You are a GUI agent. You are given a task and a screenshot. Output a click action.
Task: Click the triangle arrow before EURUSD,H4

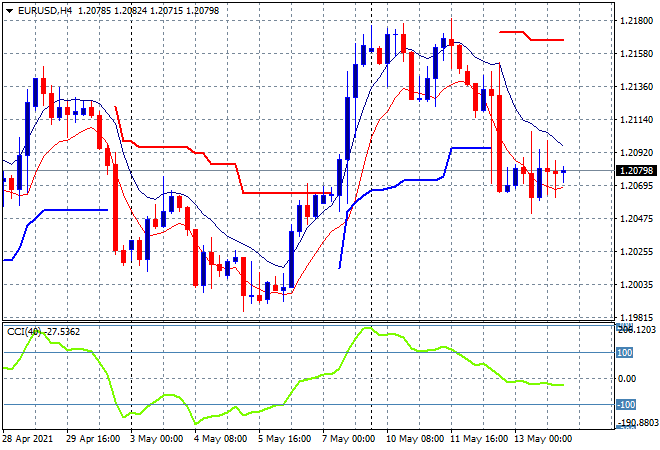click(9, 11)
